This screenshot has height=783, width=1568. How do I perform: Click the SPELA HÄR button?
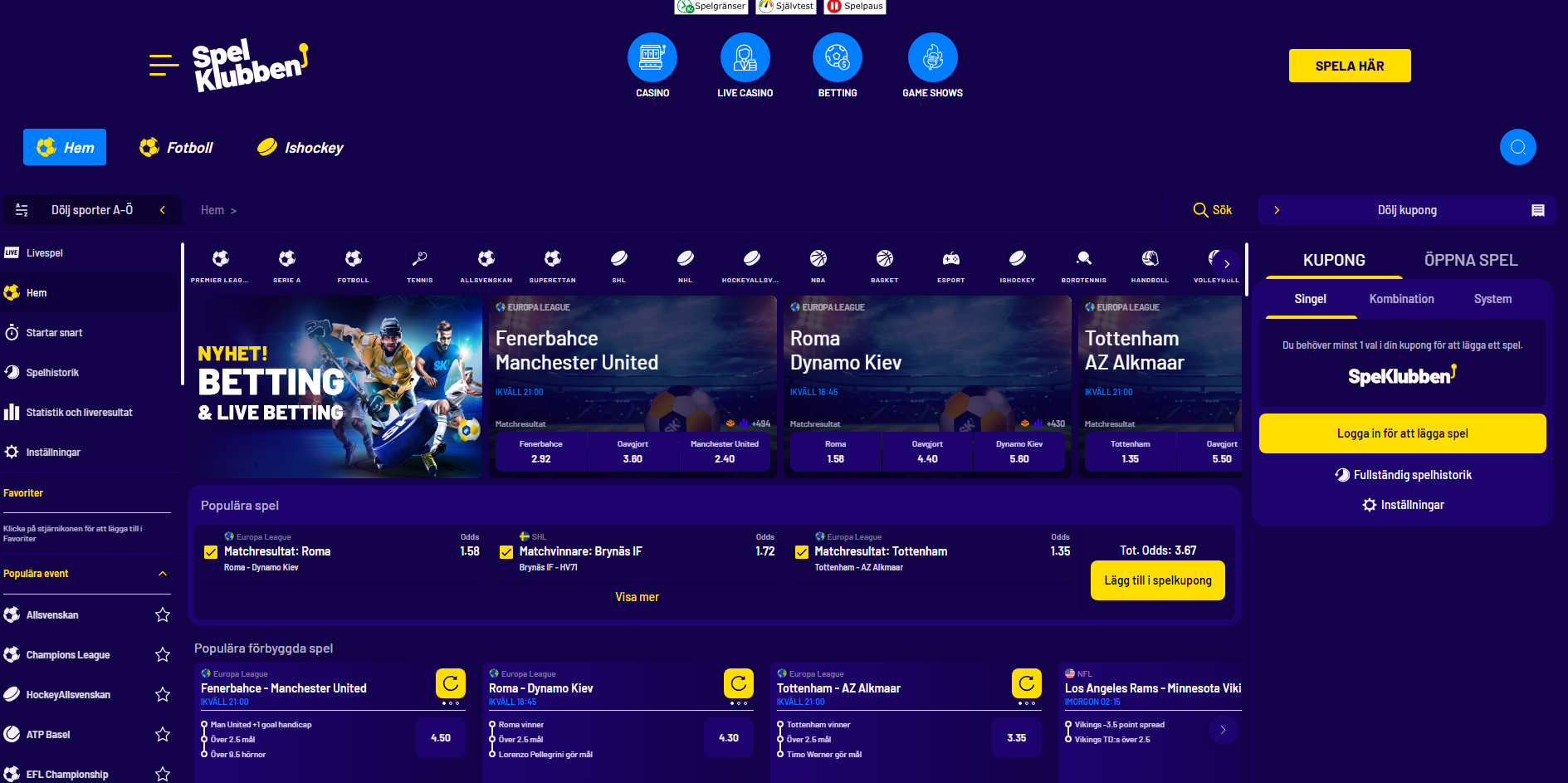pos(1350,66)
